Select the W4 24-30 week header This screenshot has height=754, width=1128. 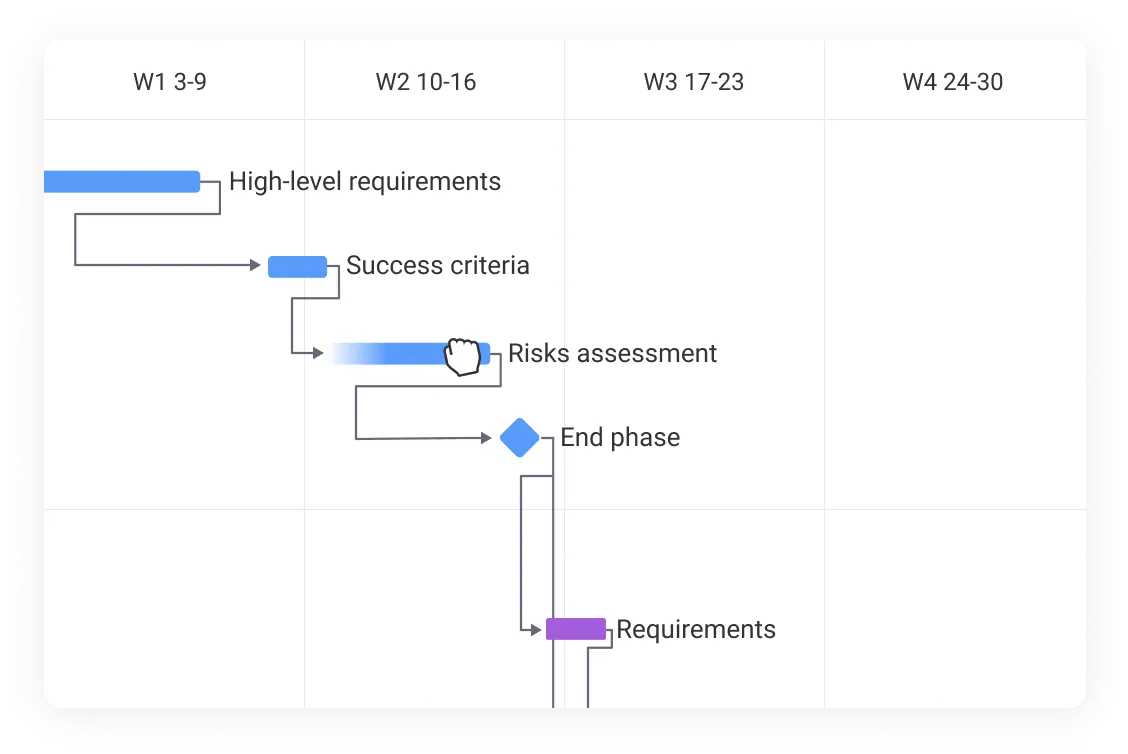(953, 82)
